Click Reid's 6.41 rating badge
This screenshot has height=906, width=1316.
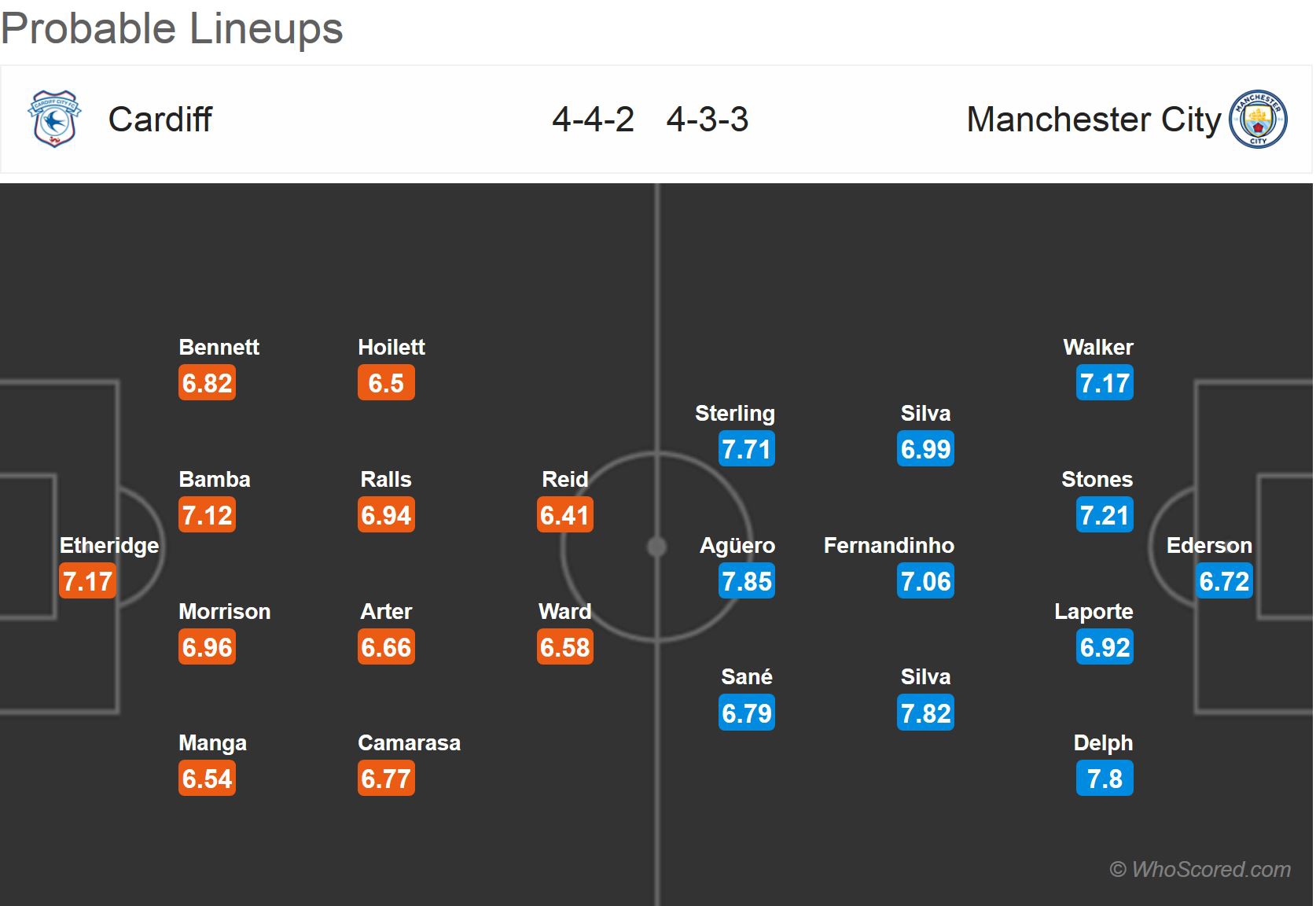click(564, 515)
